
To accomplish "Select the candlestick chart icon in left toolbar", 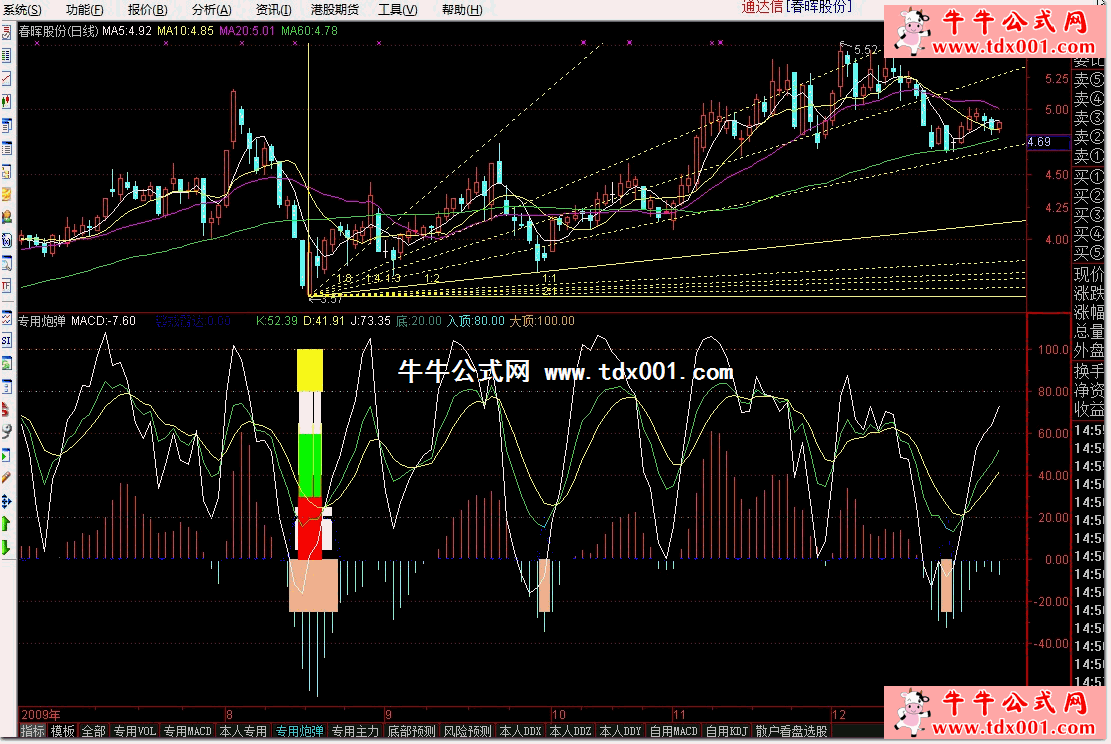I will [x=6, y=102].
